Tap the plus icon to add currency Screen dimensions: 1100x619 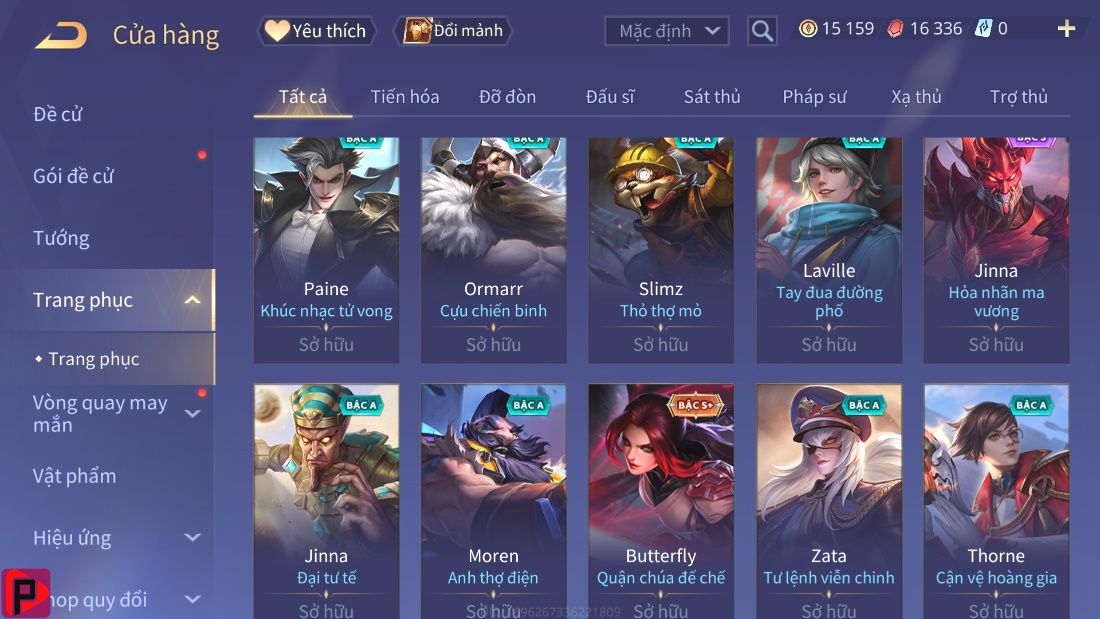[1066, 29]
